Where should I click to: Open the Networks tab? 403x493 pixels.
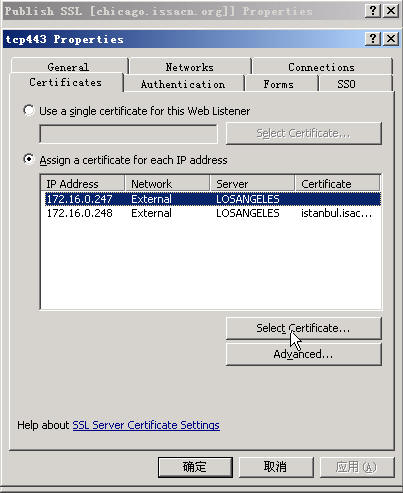click(190, 66)
